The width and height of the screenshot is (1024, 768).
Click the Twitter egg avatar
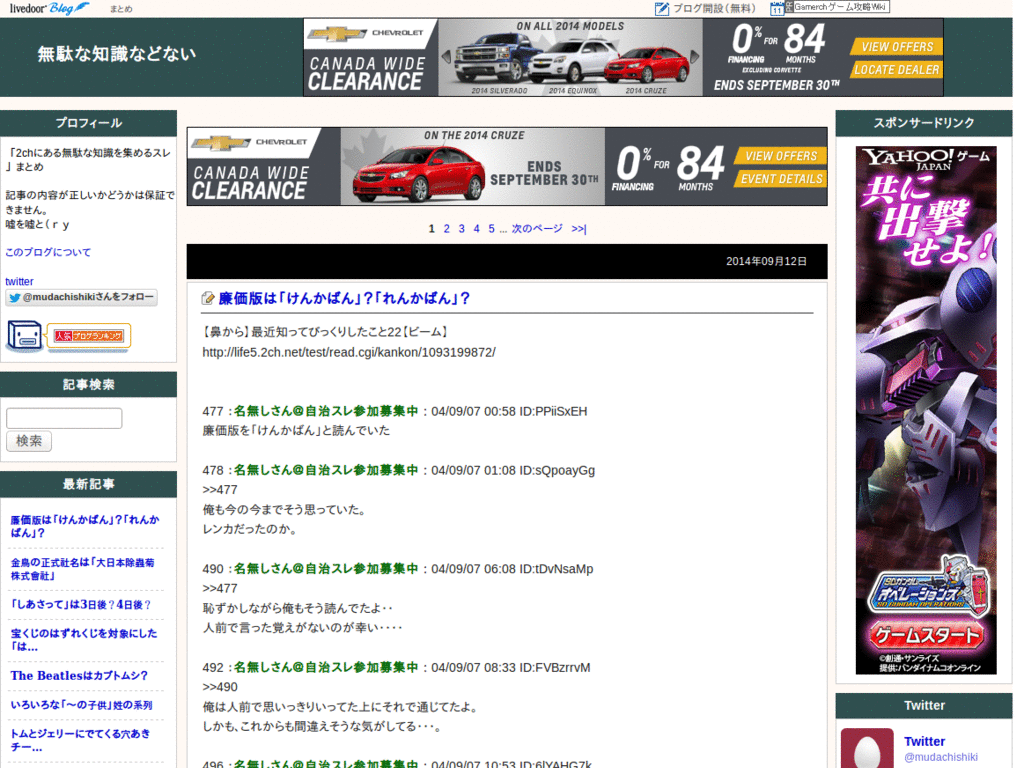pos(867,748)
